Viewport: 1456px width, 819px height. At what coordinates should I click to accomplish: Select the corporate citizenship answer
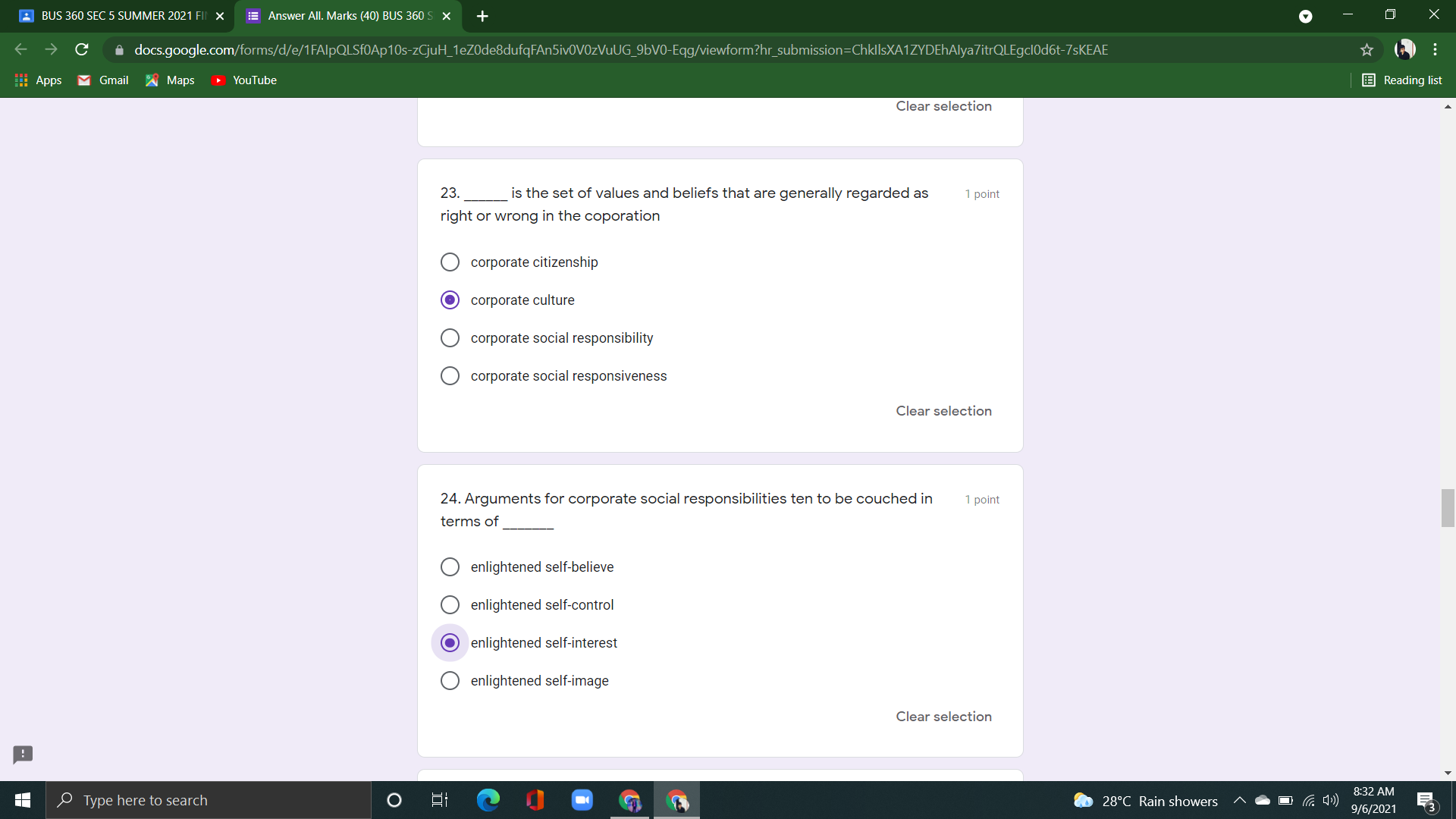450,262
